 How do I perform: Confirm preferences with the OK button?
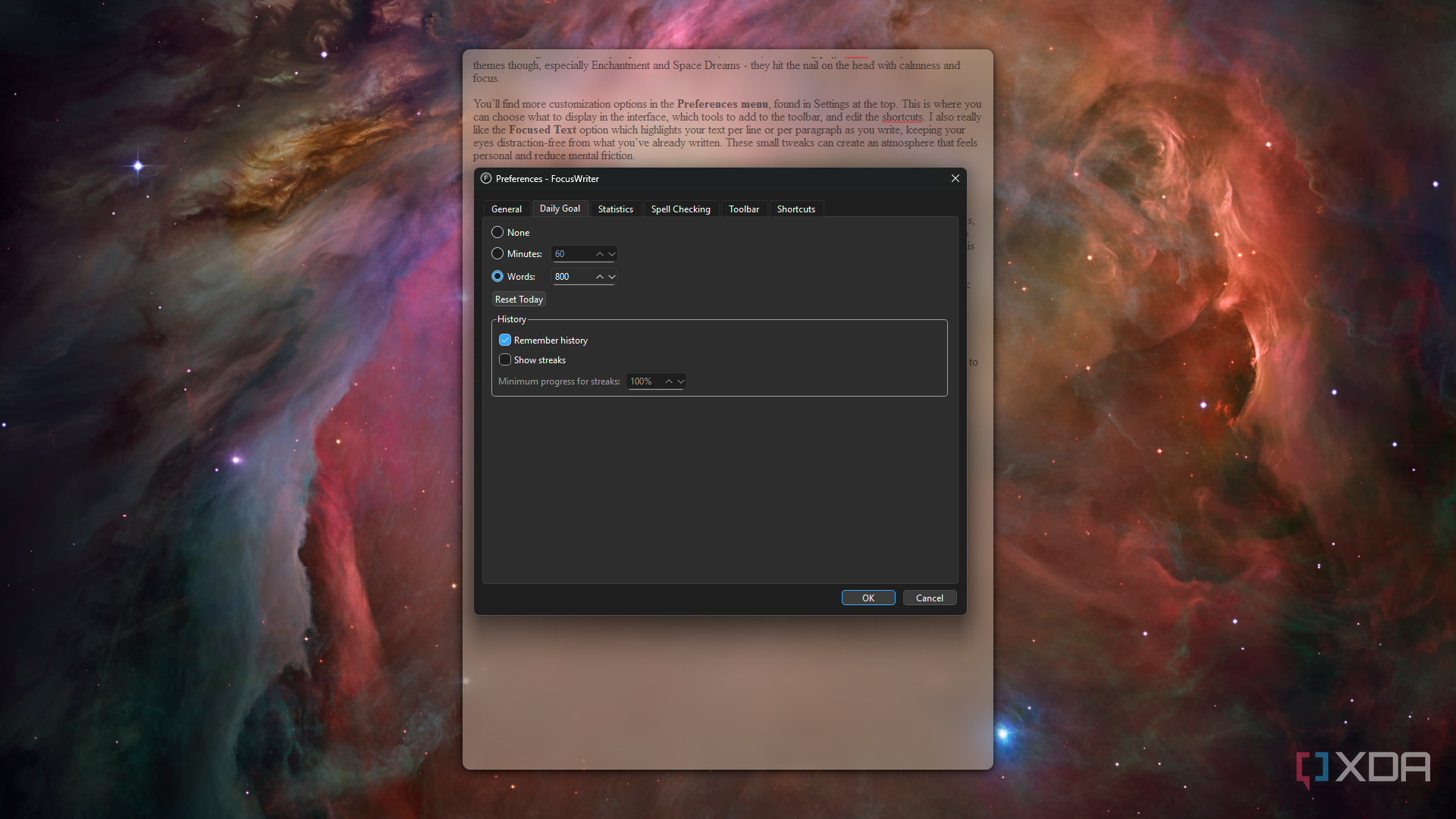868,598
